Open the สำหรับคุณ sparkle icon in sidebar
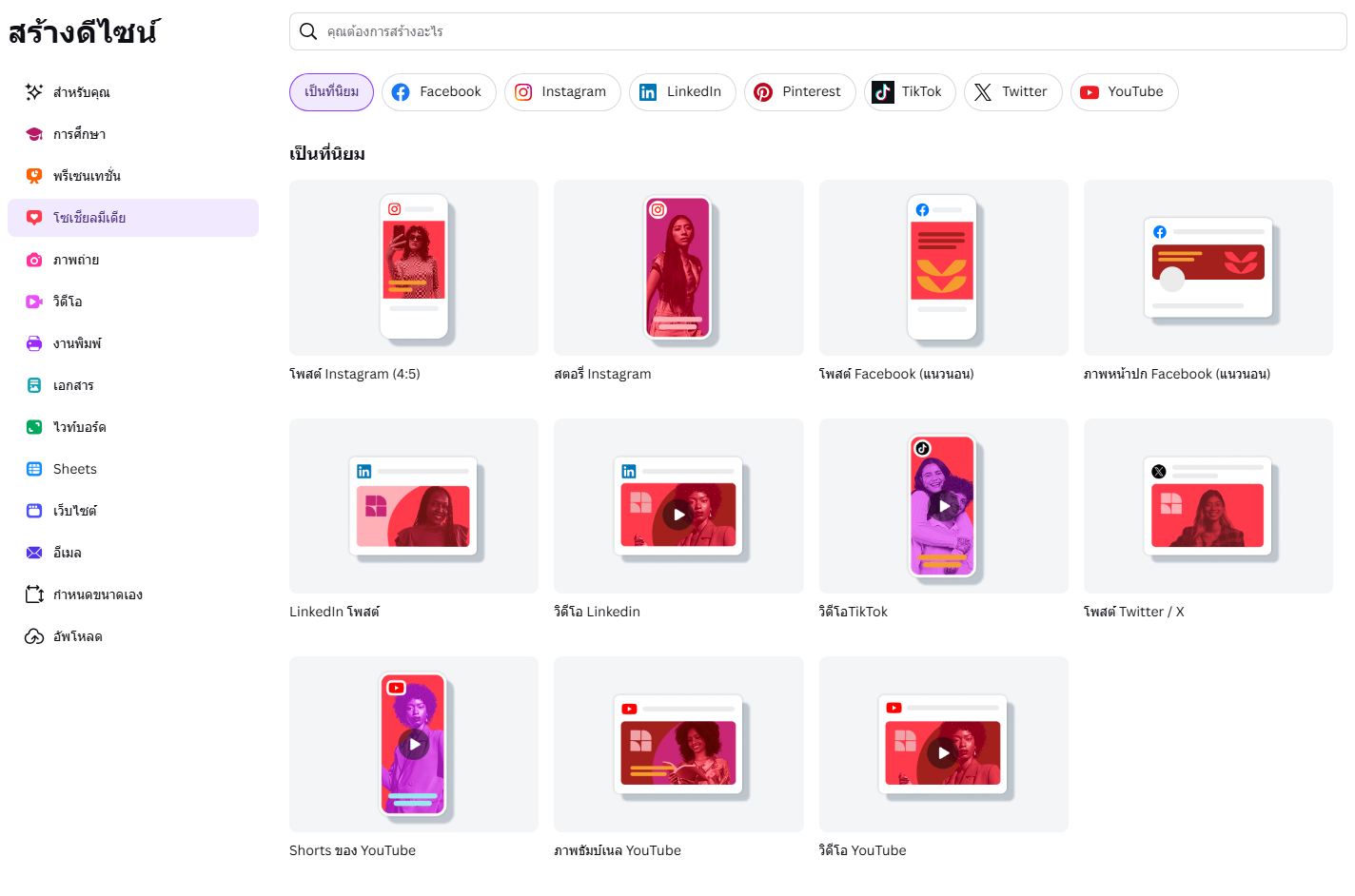The height and width of the screenshot is (896, 1355). (34, 92)
